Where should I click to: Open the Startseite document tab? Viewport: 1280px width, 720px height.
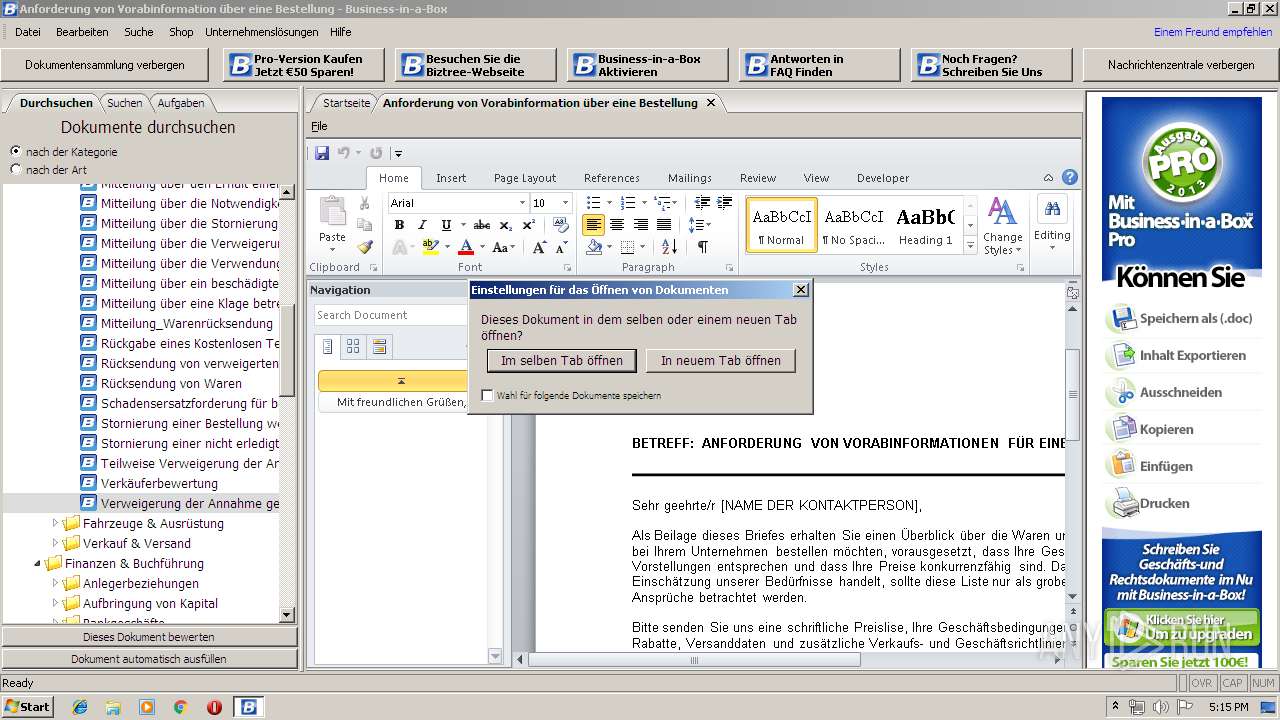(346, 103)
